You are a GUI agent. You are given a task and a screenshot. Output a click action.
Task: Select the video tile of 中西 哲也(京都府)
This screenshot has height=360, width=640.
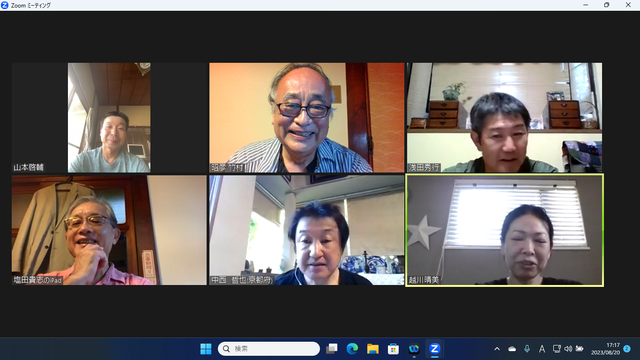click(x=307, y=230)
